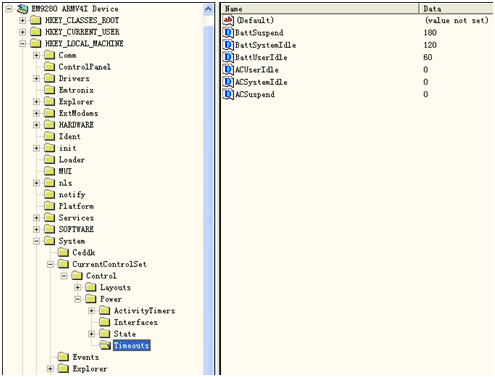The height and width of the screenshot is (377, 495).
Task: Select the Emtronix key
Action: coord(76,90)
